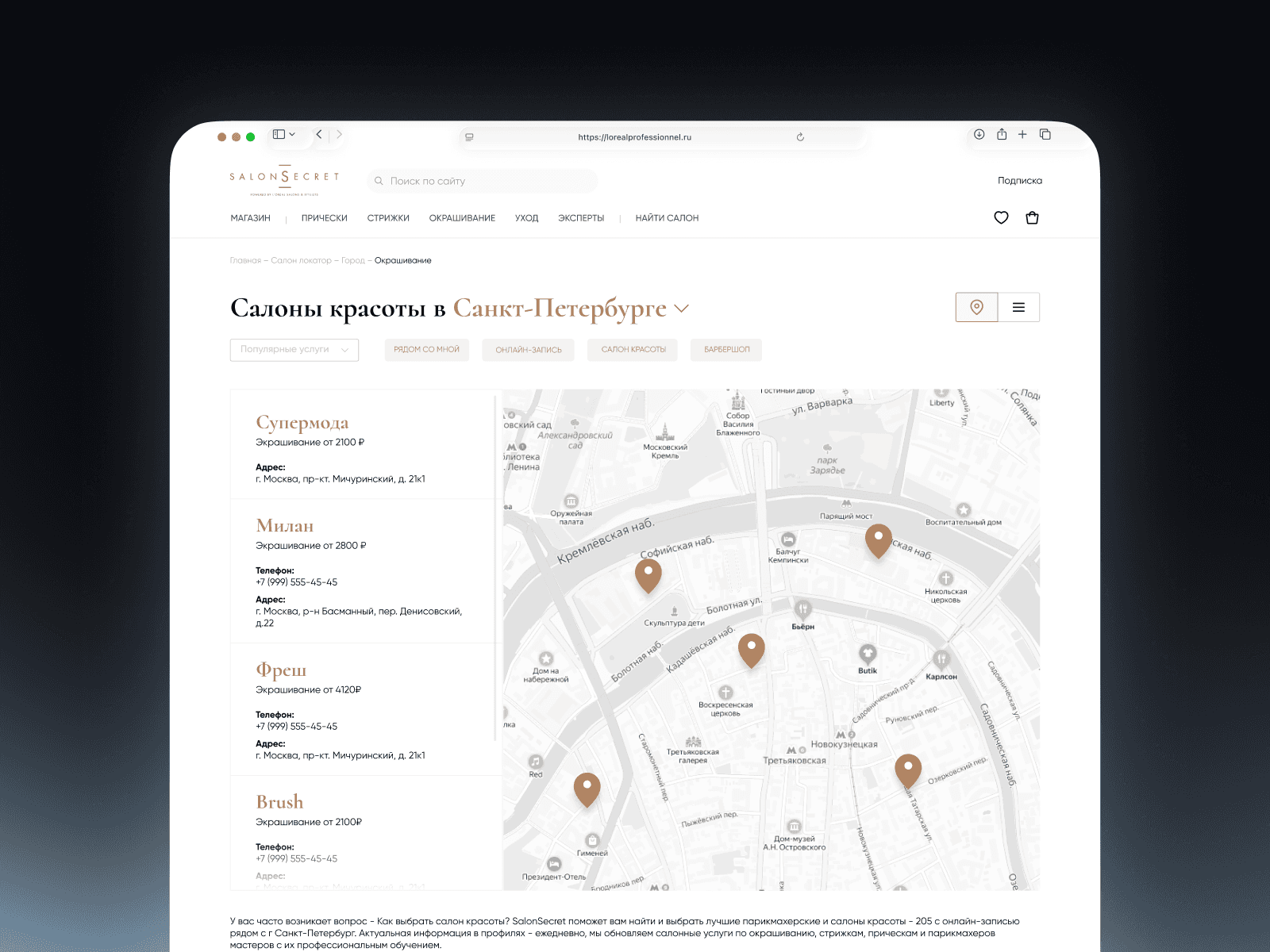Click the map pin below Парящий мост
Image resolution: width=1270 pixels, height=952 pixels.
pyautogui.click(x=879, y=542)
